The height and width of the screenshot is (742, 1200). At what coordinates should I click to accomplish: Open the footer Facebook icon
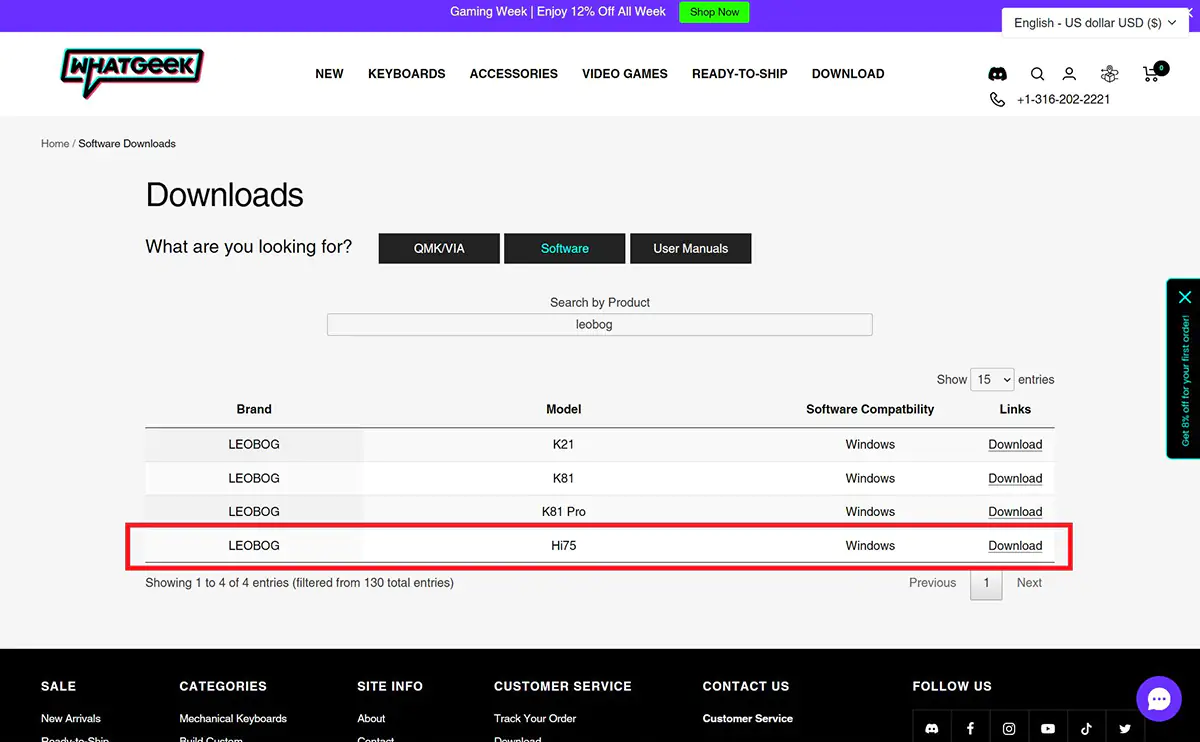(970, 729)
